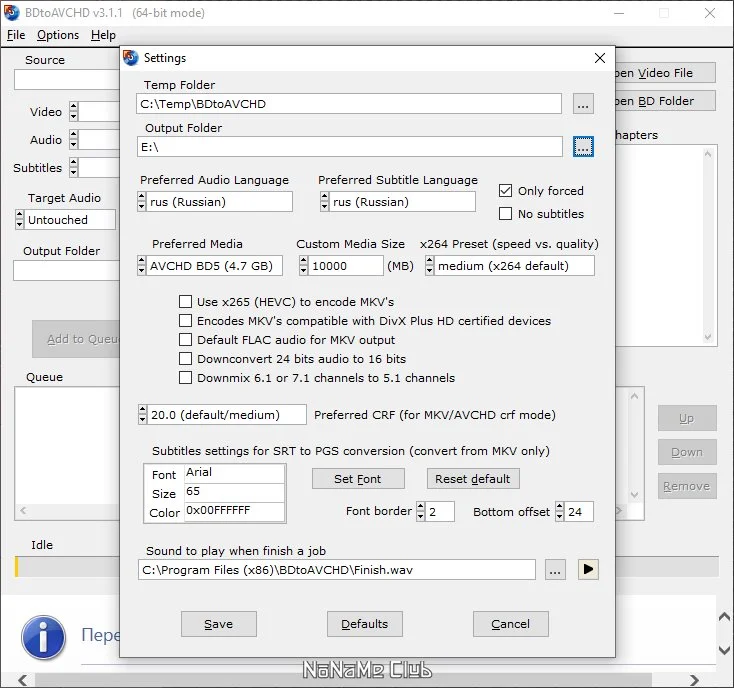Click Open Video File button in main window
Screen dimensions: 734x688
[x=665, y=73]
